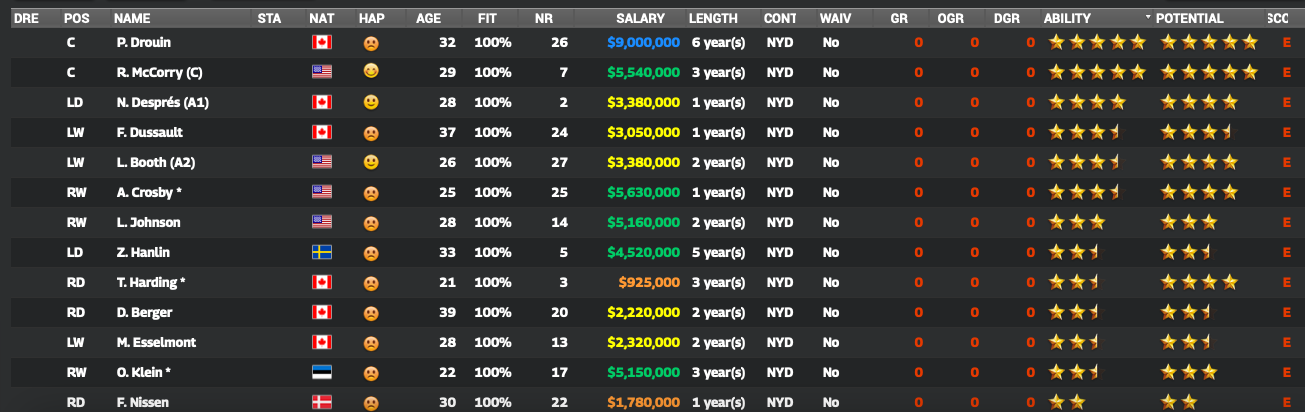Click O. Klein's Estonian flag icon
Viewport: 1305px width, 412px height.
coord(321,373)
